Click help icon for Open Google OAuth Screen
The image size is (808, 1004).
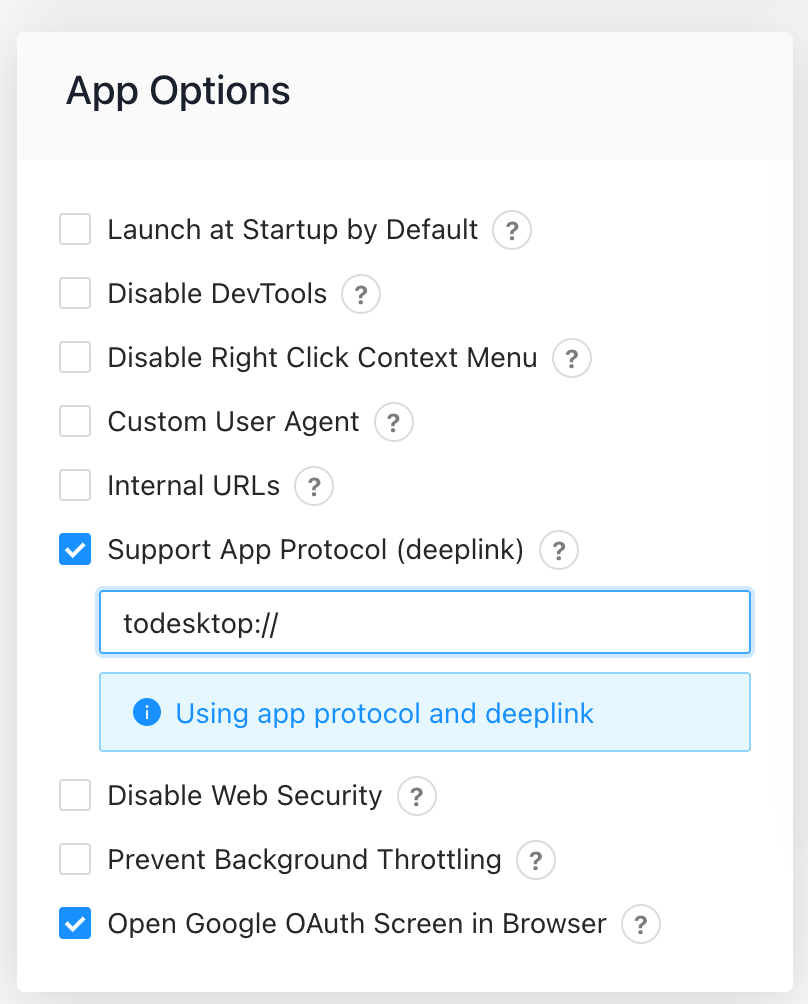pos(640,924)
